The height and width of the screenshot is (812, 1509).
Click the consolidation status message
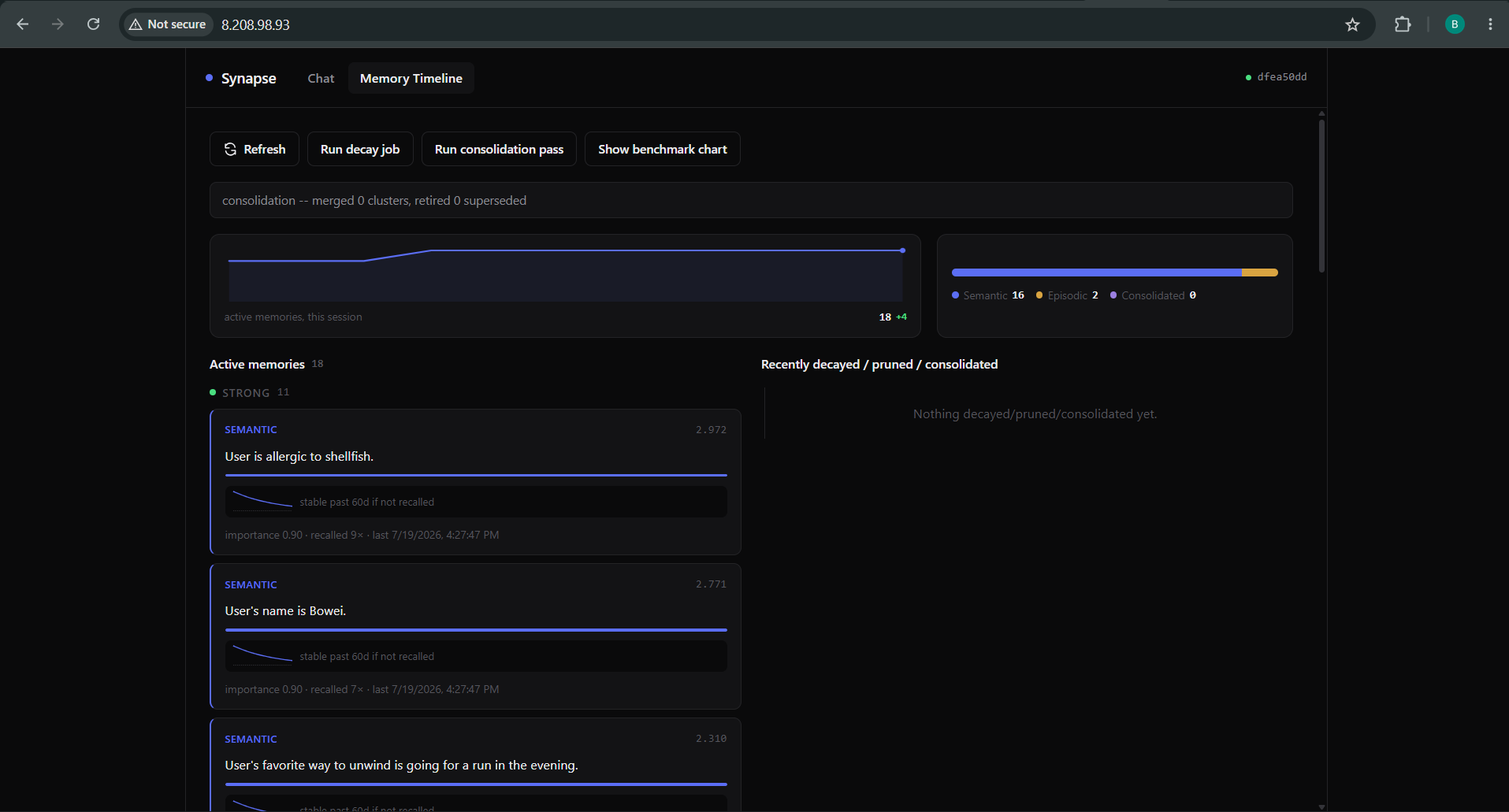[x=751, y=200]
